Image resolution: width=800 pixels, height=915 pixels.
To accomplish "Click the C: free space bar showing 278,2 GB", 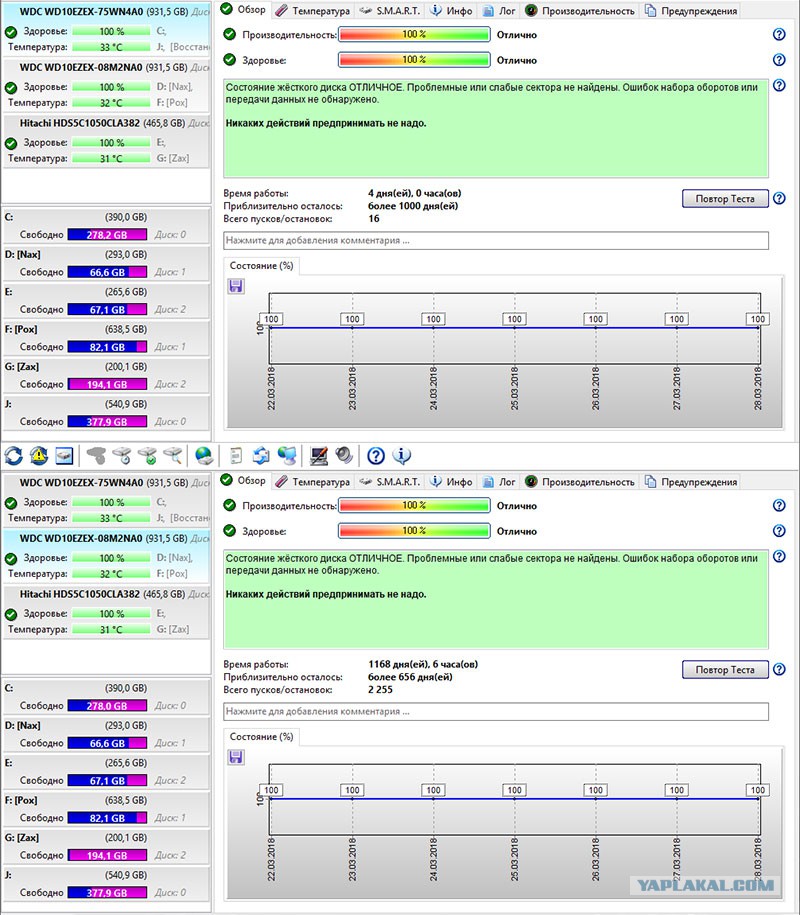I will 107,235.
